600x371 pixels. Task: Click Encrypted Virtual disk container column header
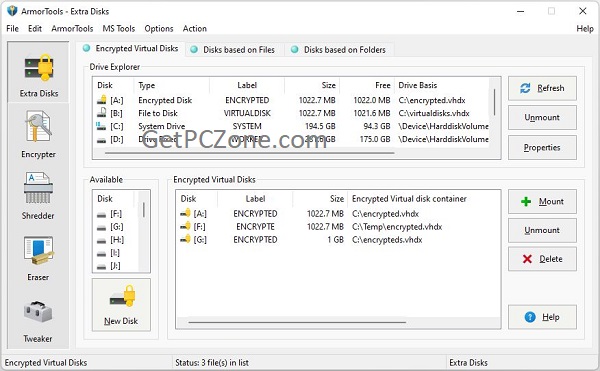424,199
